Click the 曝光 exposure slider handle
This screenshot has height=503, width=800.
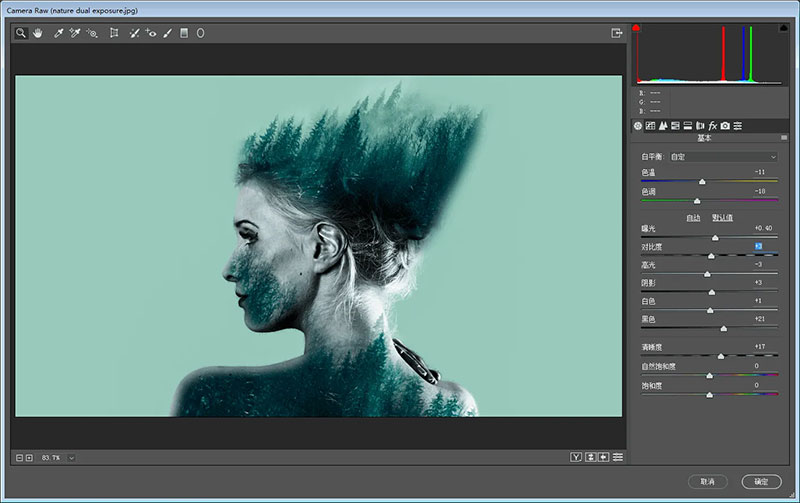click(715, 237)
